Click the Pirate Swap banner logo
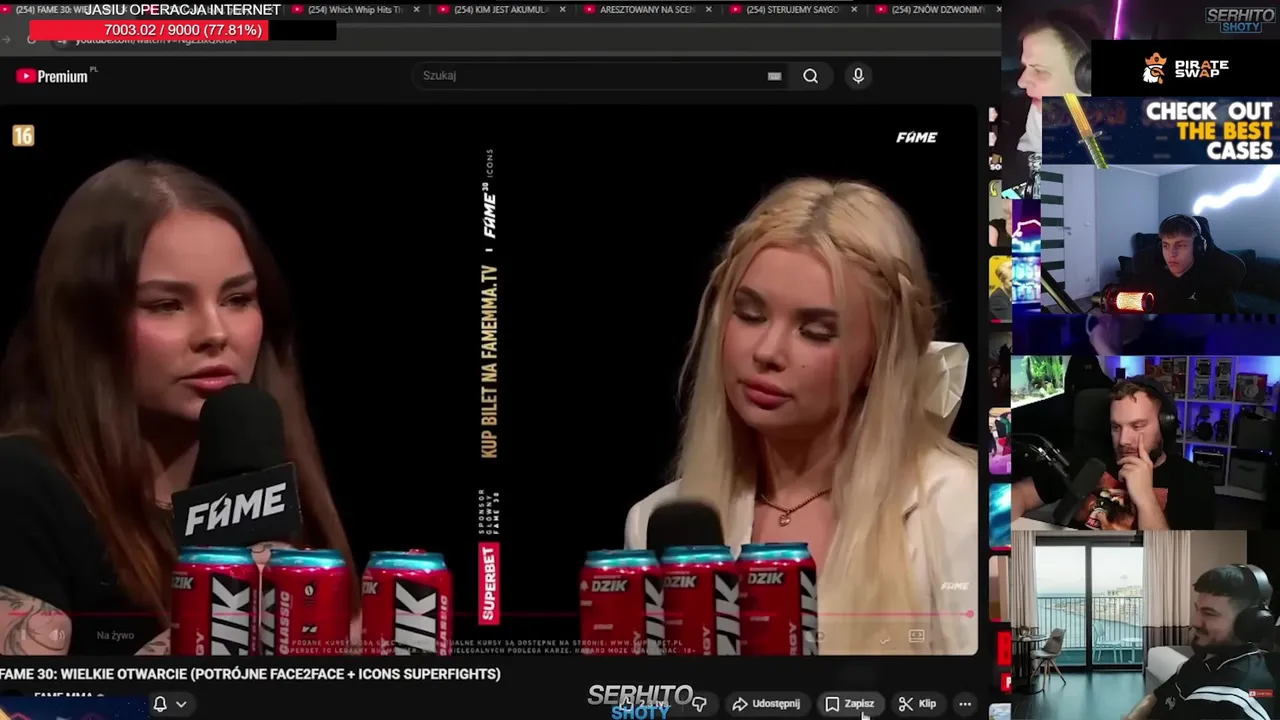1280x720 pixels. pos(1185,68)
